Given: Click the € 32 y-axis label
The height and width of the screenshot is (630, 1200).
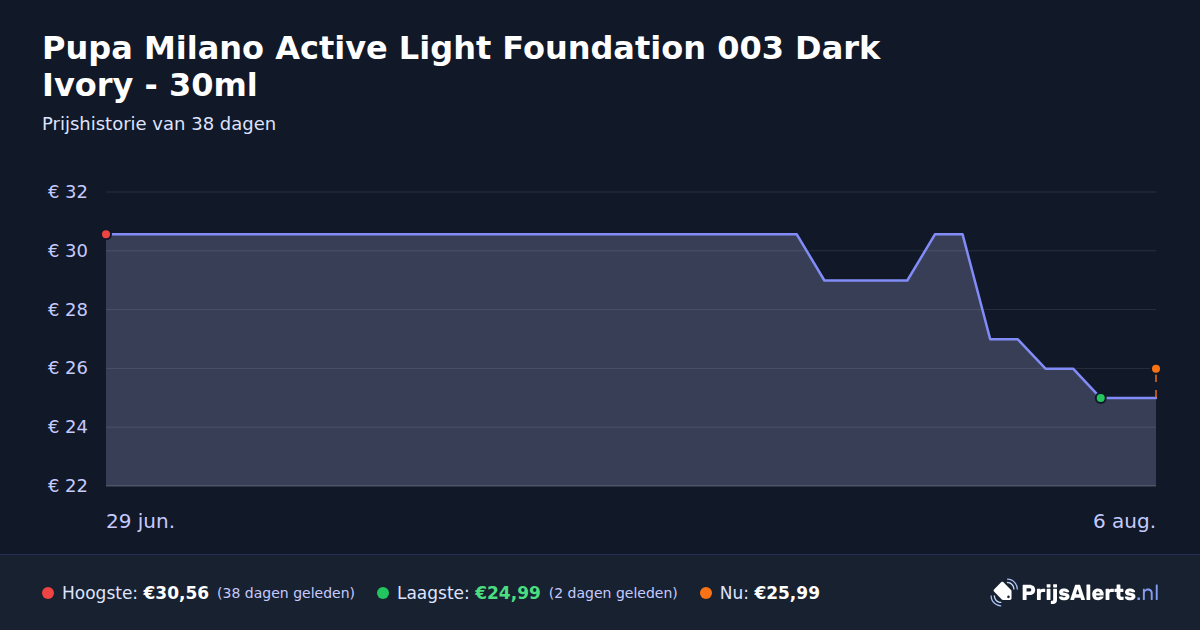Looking at the screenshot, I should [x=68, y=192].
